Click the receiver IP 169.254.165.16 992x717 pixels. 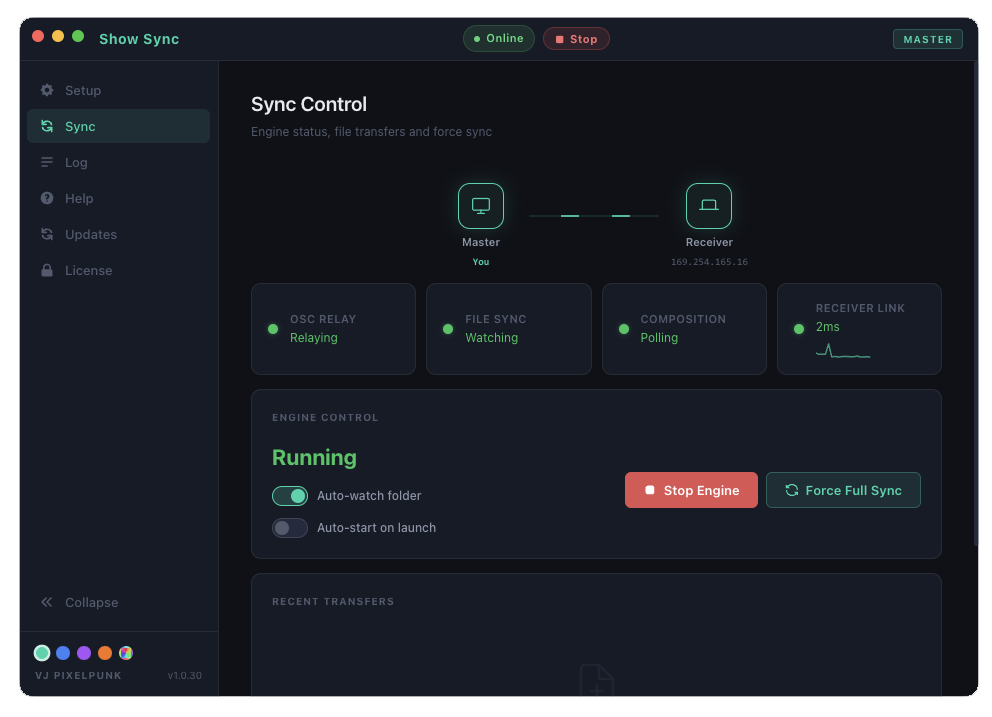(709, 262)
